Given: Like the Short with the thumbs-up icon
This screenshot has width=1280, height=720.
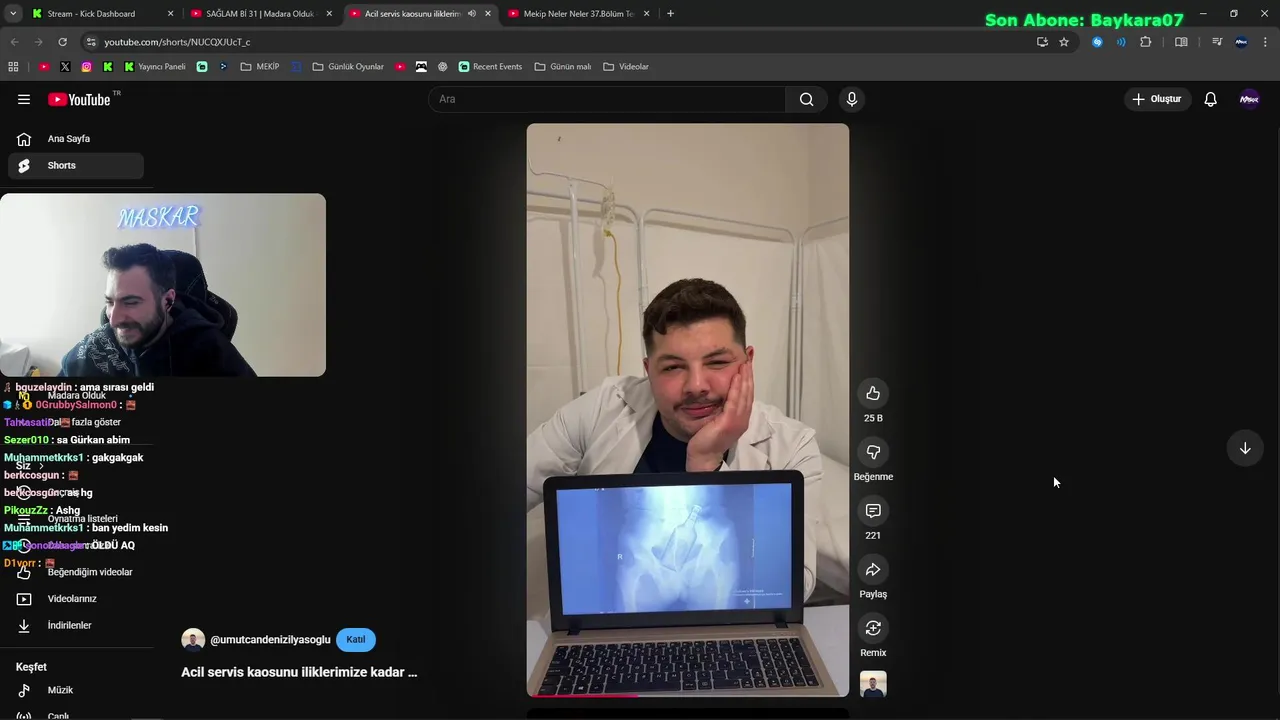Looking at the screenshot, I should tap(873, 393).
